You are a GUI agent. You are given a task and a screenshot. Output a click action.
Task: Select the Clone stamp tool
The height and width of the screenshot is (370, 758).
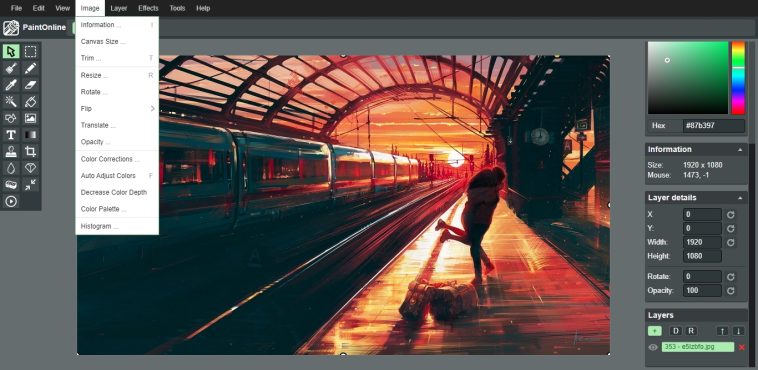coord(11,151)
